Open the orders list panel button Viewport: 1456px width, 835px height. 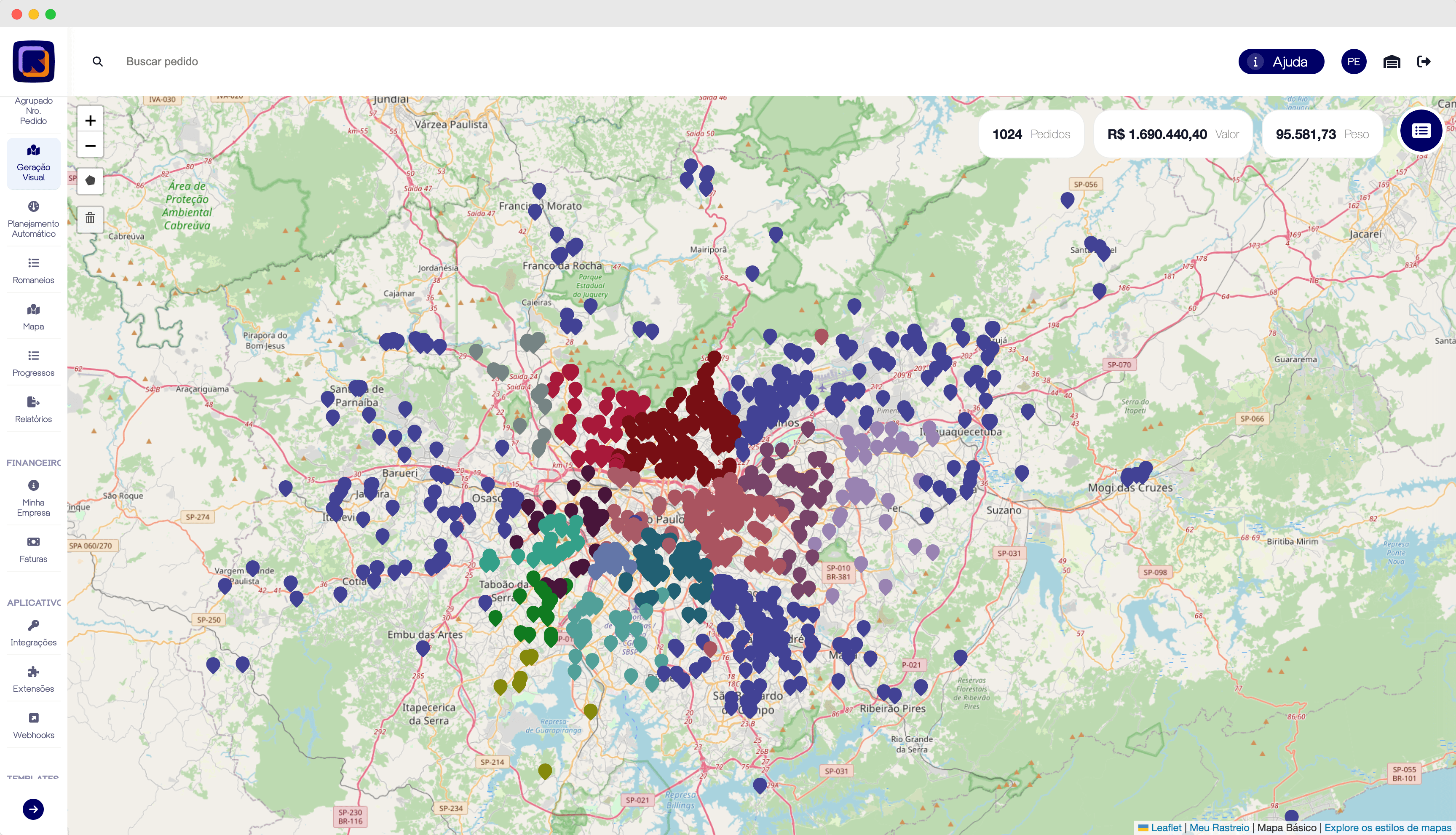click(x=1421, y=131)
